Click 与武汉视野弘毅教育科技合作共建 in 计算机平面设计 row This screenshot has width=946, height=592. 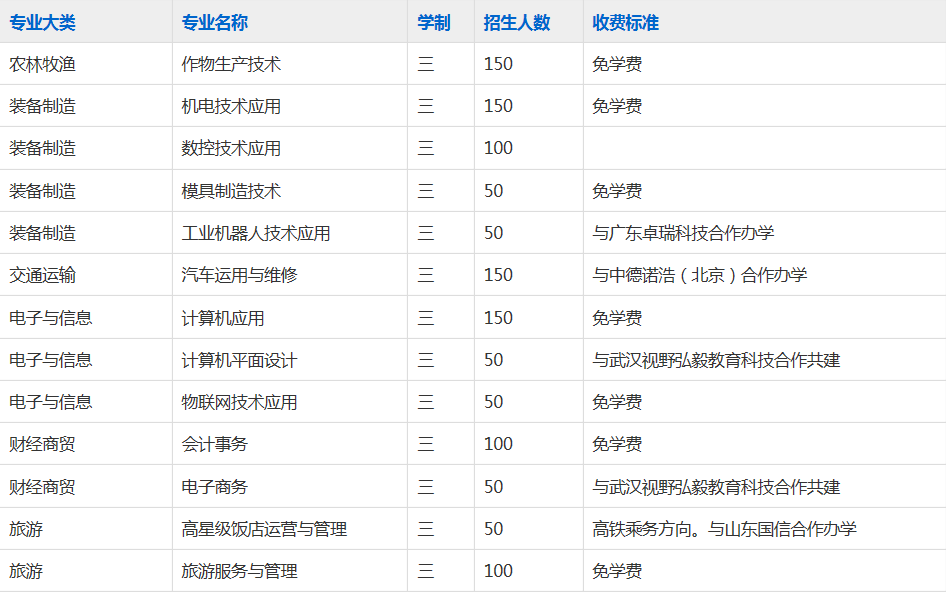click(x=716, y=360)
